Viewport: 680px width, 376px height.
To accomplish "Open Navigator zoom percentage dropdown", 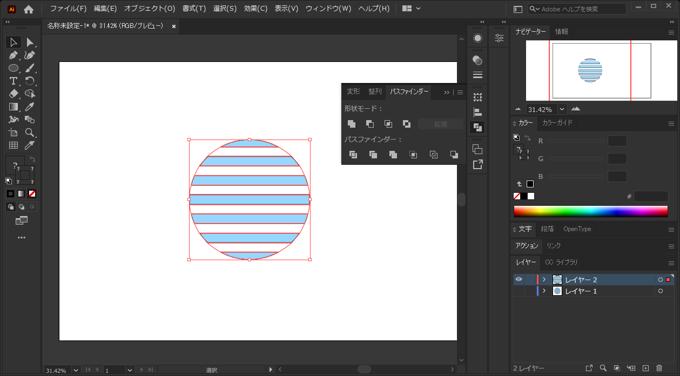I will click(562, 109).
